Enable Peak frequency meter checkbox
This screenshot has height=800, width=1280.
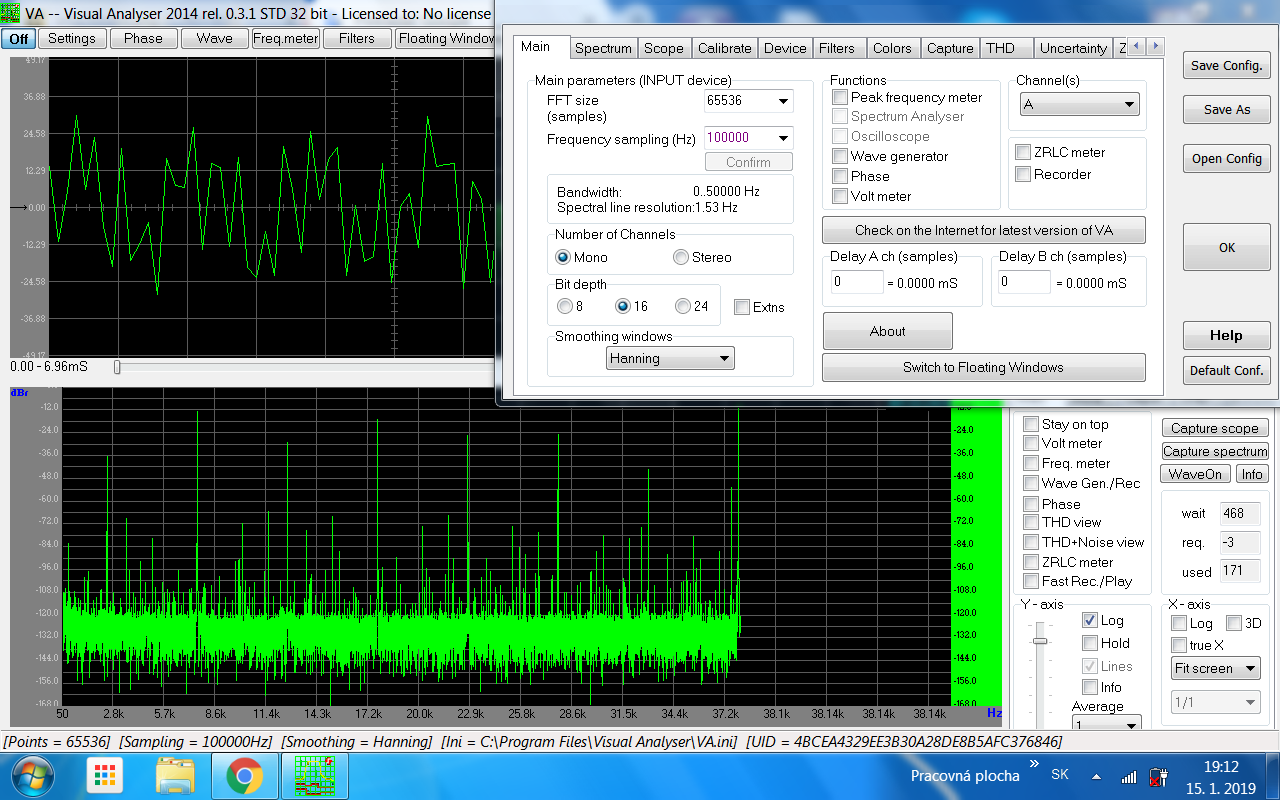pyautogui.click(x=841, y=98)
